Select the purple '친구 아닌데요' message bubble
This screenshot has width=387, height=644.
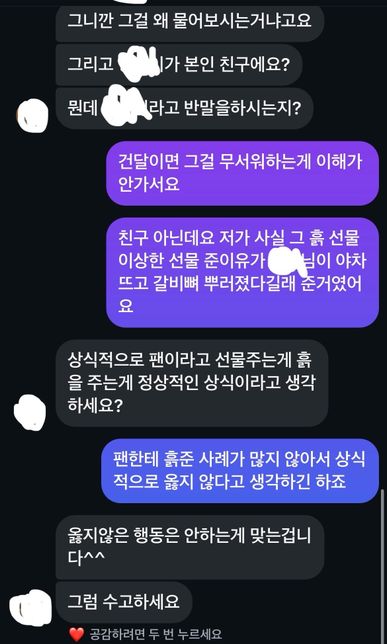(242, 273)
